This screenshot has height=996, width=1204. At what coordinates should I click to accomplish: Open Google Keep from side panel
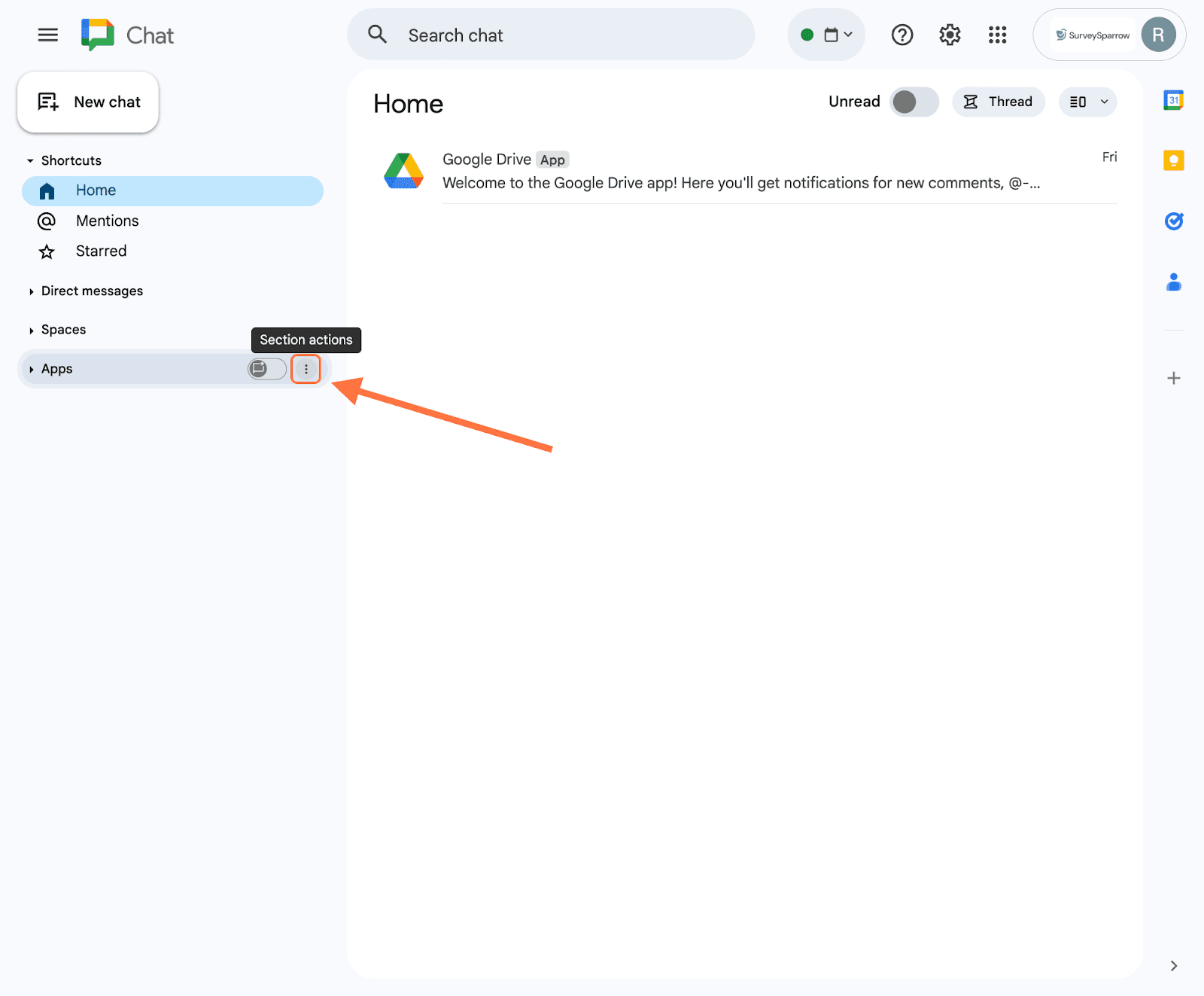[x=1173, y=160]
